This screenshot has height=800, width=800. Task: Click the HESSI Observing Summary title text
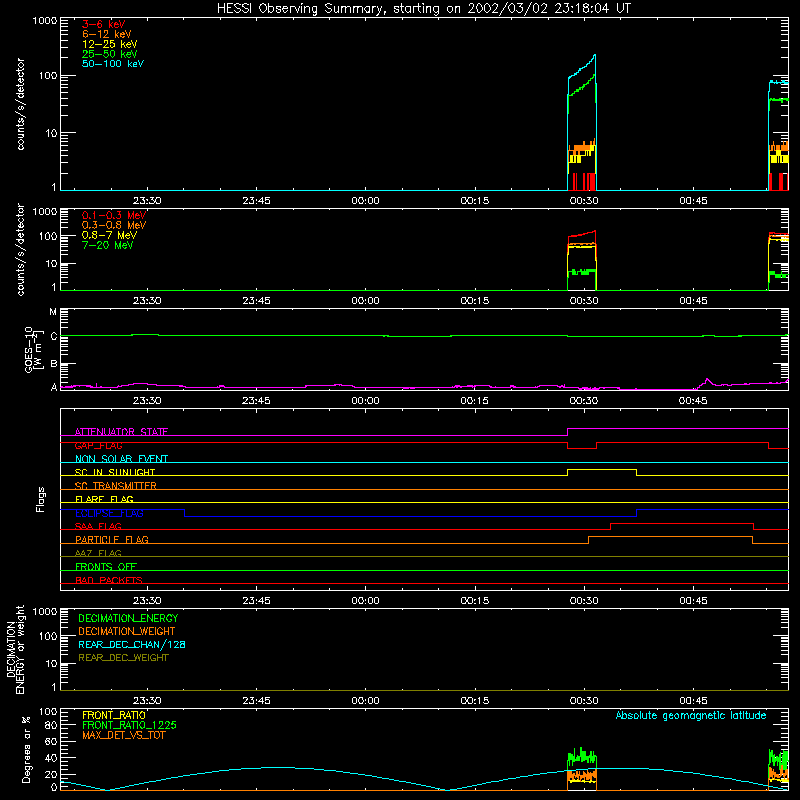pyautogui.click(x=423, y=9)
